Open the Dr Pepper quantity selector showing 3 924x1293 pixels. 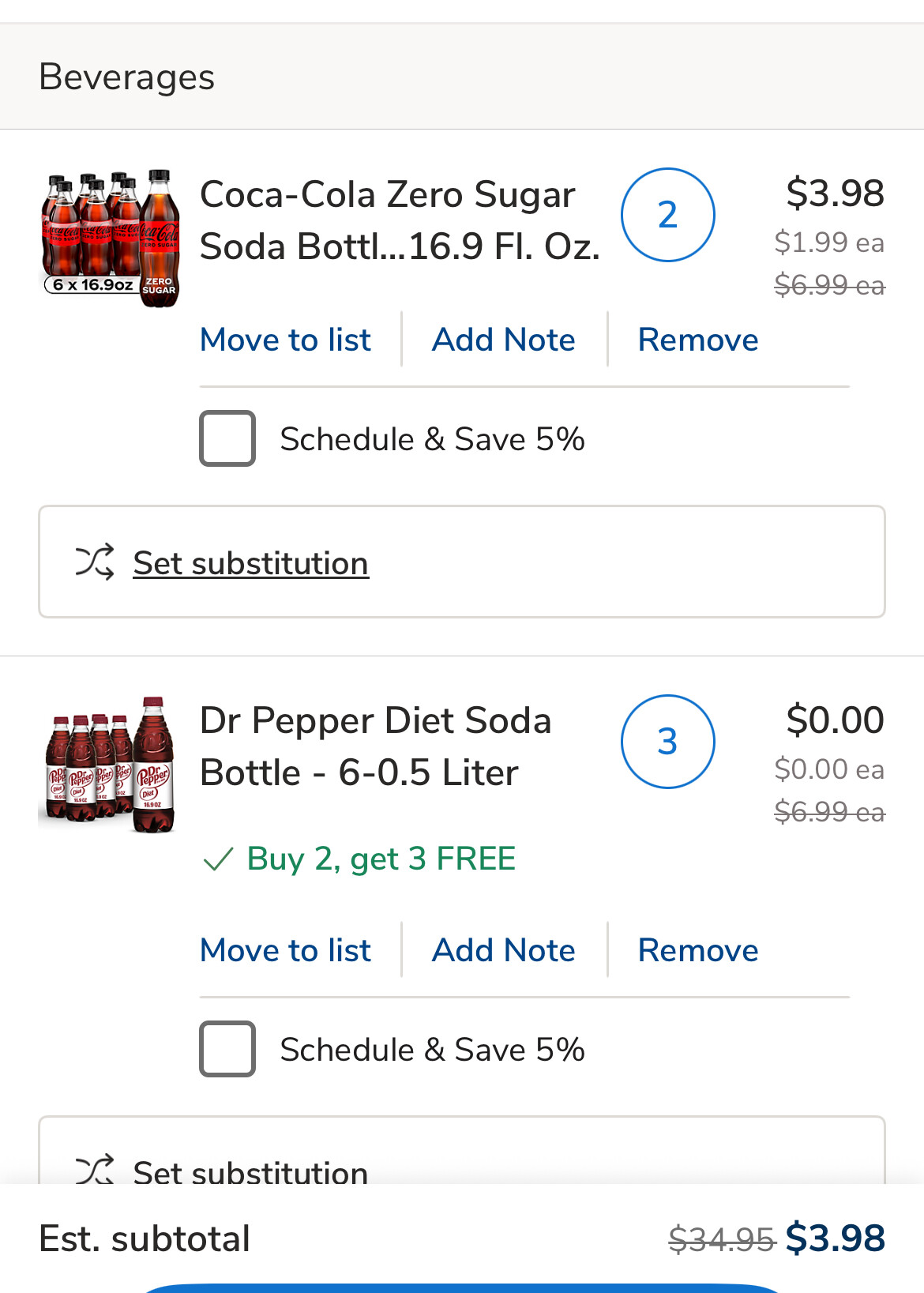click(667, 742)
